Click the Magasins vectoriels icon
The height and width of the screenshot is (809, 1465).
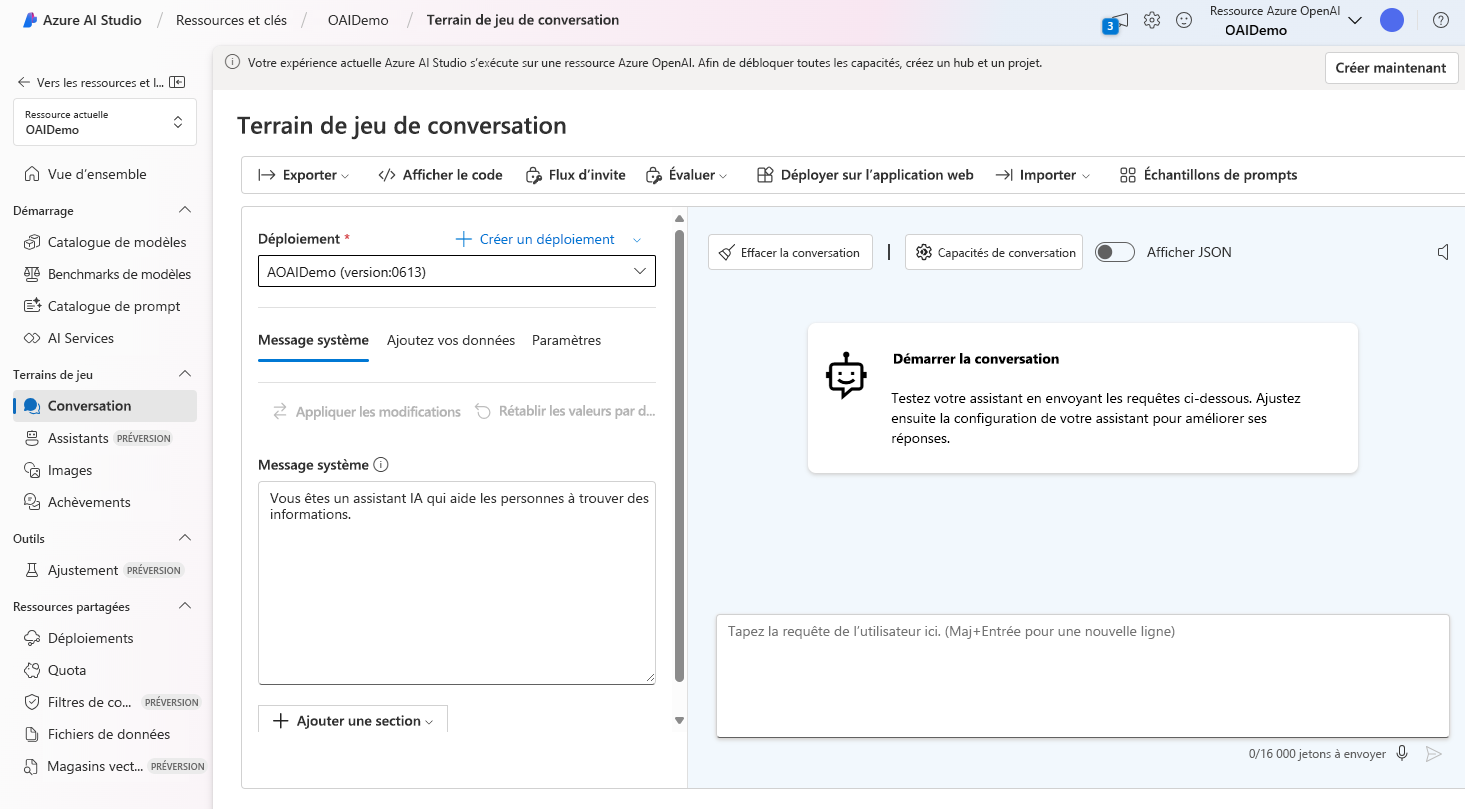point(32,766)
